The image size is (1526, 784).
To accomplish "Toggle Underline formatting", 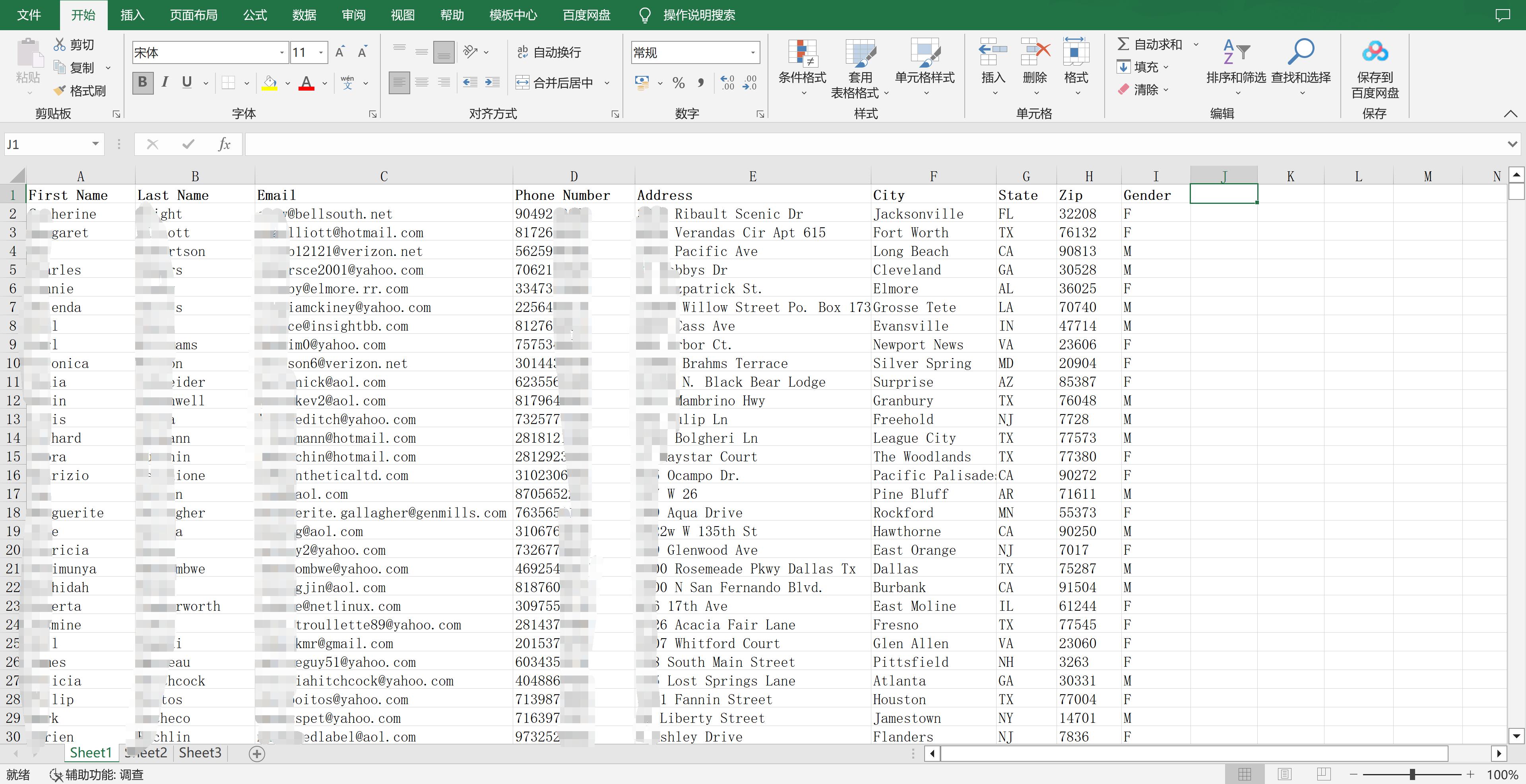I will [x=186, y=82].
